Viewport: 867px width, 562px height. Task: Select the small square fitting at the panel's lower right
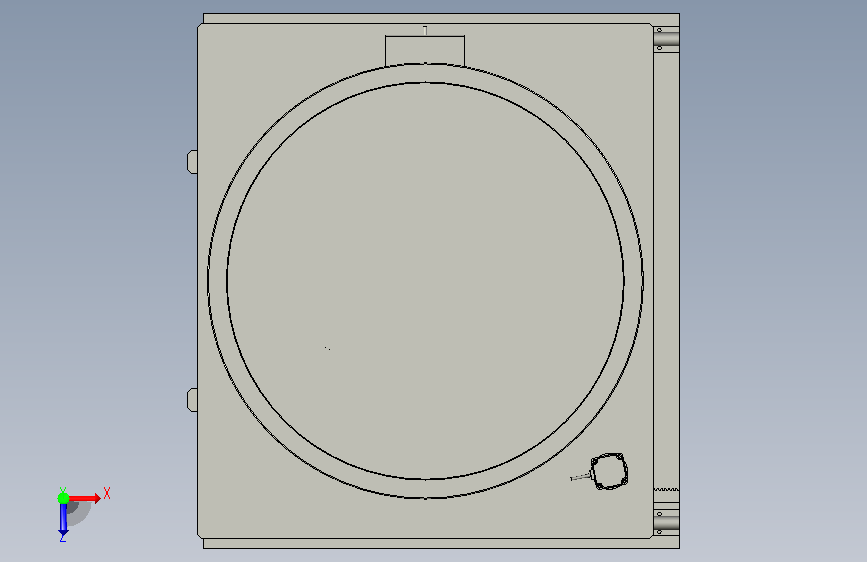point(609,471)
